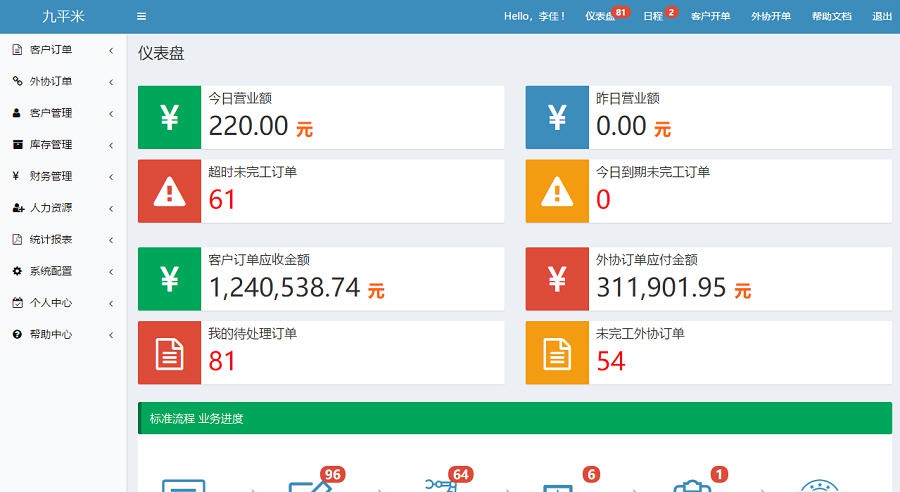Expand the 人力资源 sidebar chevron
This screenshot has width=900, height=492.
[111, 208]
